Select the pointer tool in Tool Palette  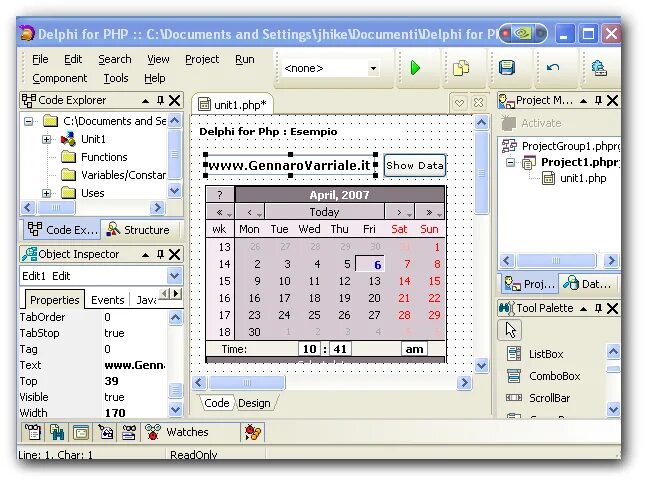[x=510, y=330]
